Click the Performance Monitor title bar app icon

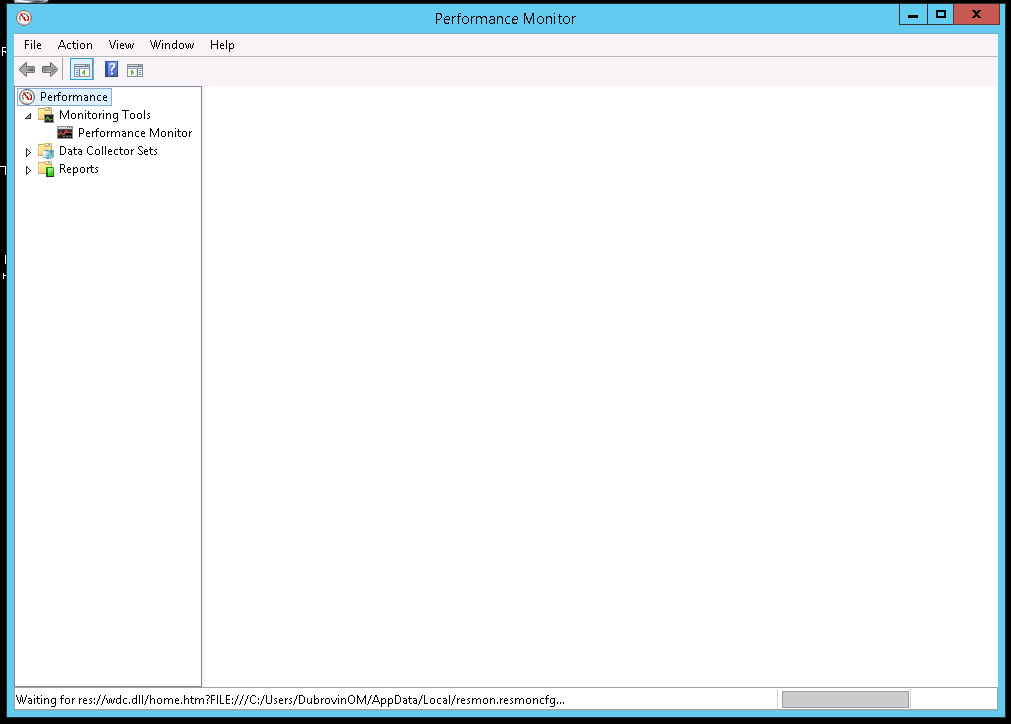[25, 18]
